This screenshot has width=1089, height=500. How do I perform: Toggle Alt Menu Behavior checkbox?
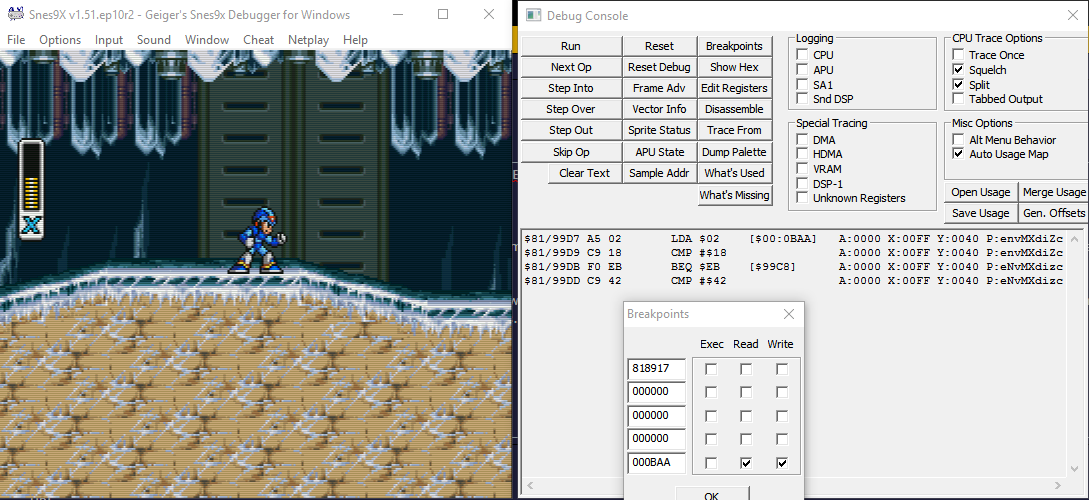click(x=958, y=140)
